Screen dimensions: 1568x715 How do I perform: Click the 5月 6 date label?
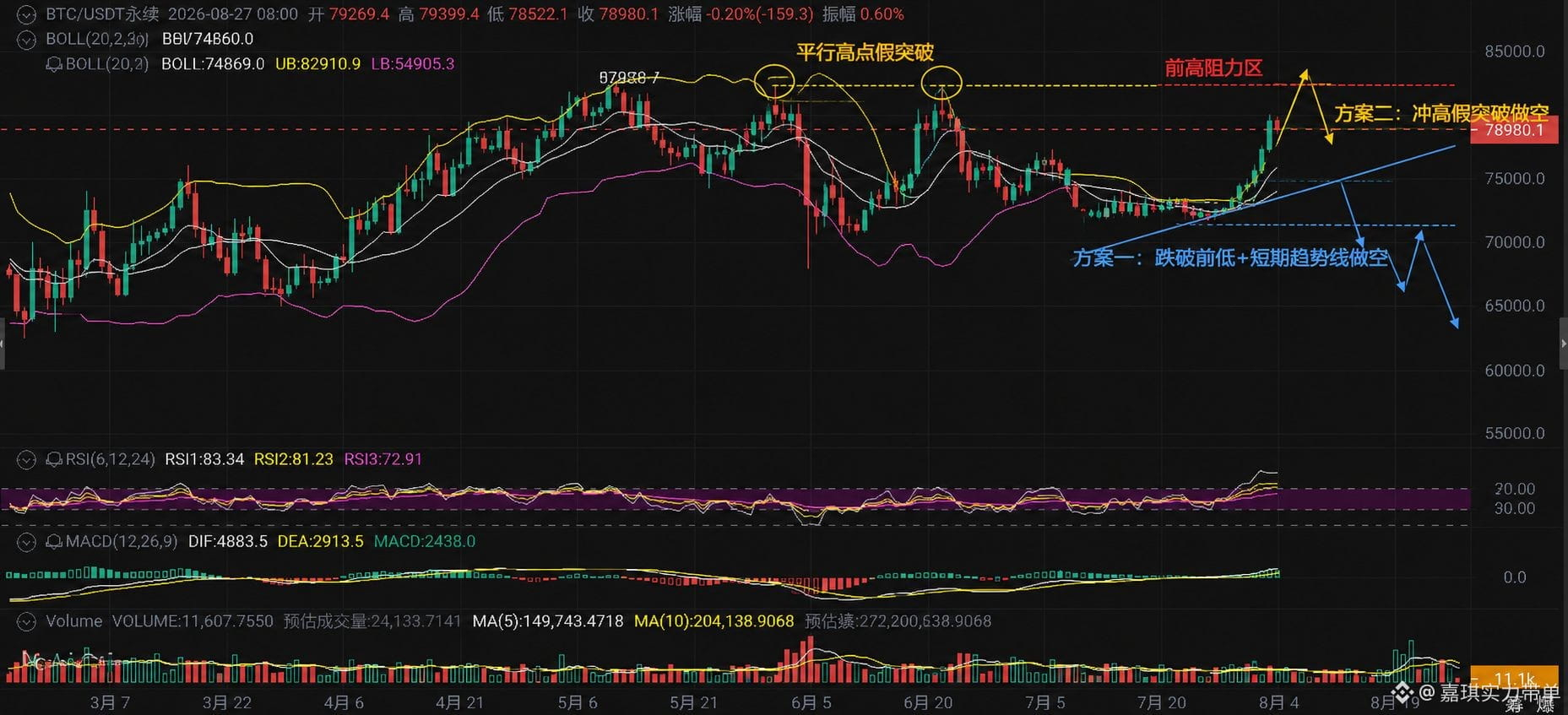tap(577, 702)
